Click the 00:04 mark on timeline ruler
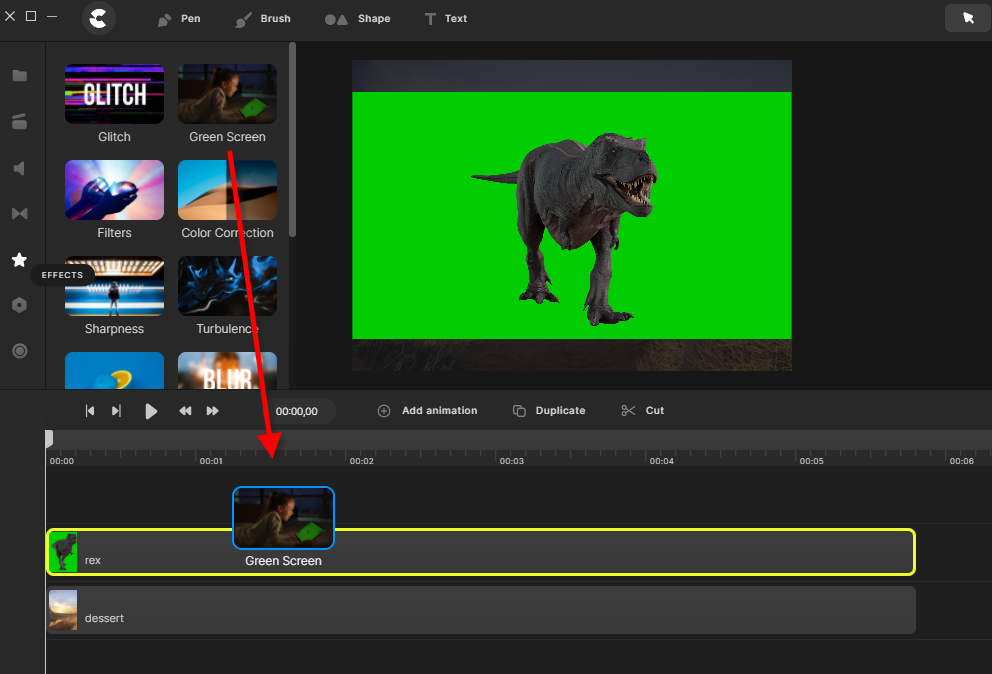 click(x=661, y=461)
